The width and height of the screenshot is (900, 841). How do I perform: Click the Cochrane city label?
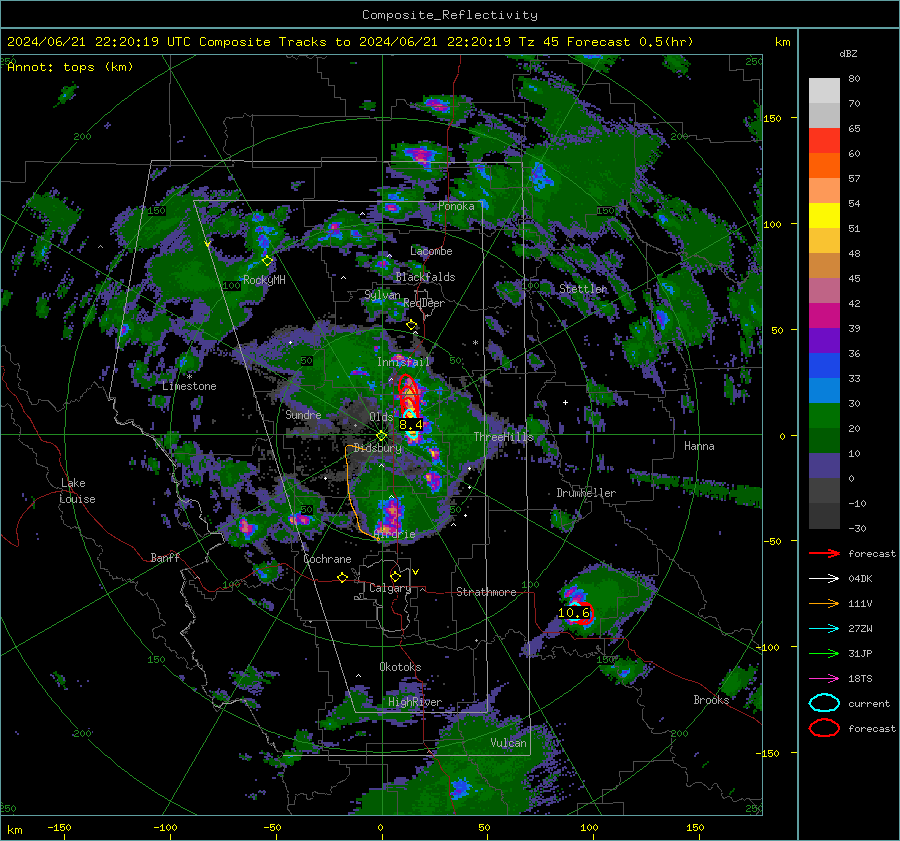point(327,559)
